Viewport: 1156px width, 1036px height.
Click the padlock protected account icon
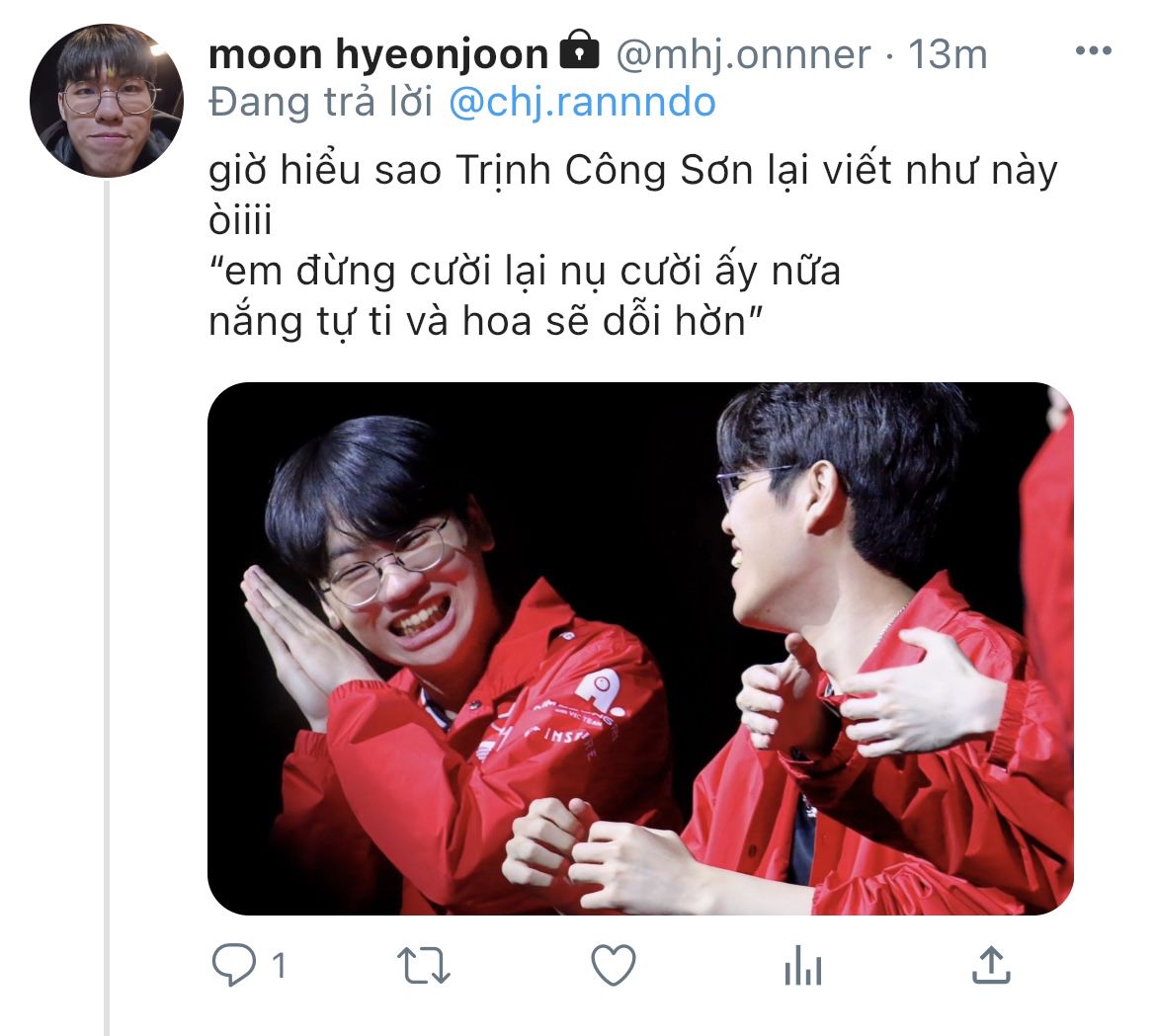point(579,50)
